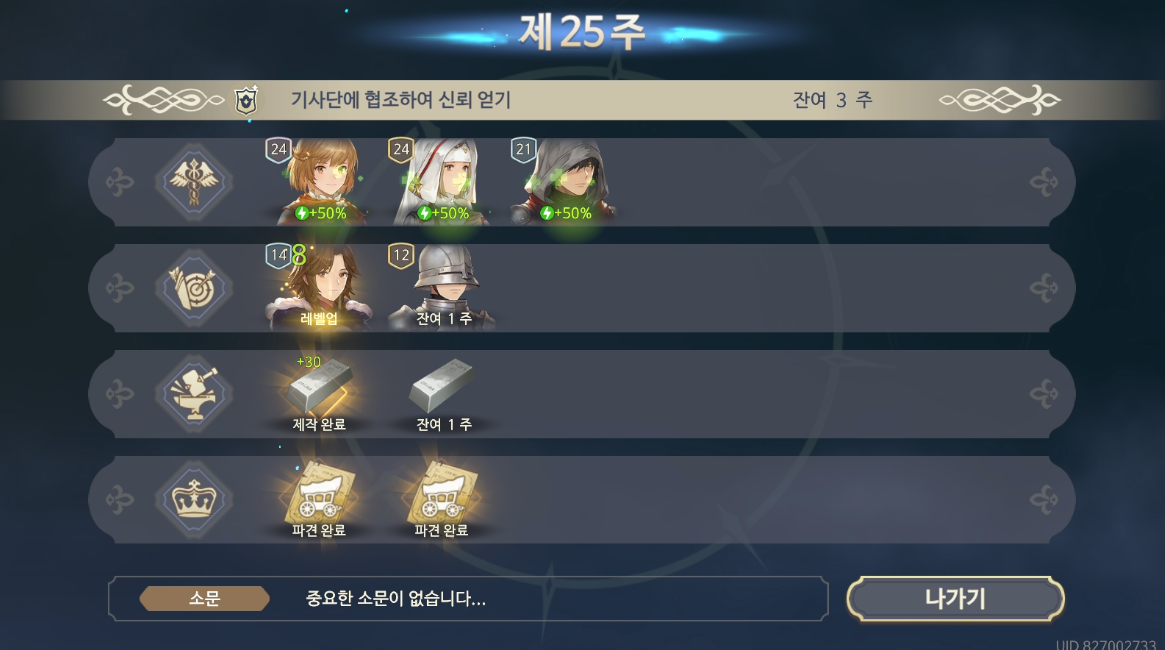The width and height of the screenshot is (1165, 650).
Task: Click the 레벨업 character portrait
Action: pos(319,287)
